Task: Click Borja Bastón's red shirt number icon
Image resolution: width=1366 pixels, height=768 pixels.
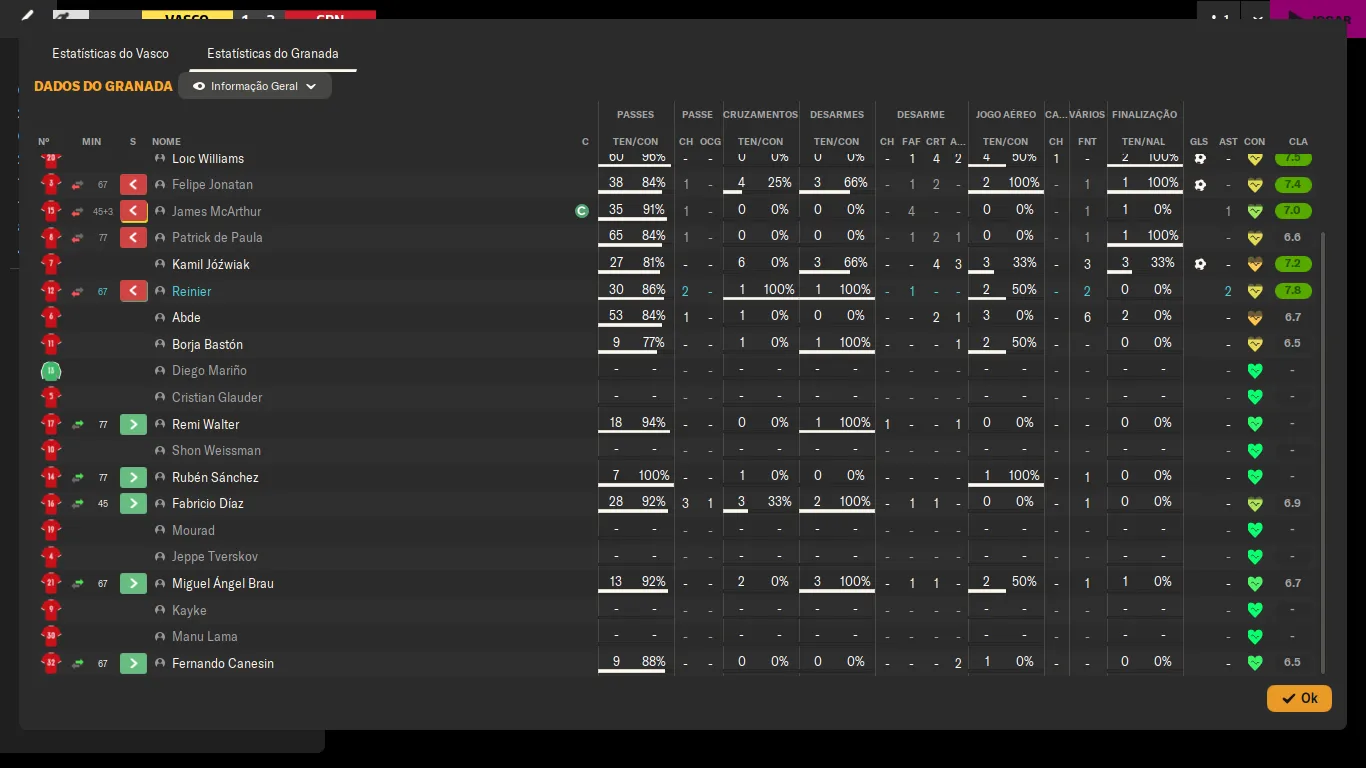Action: point(51,344)
